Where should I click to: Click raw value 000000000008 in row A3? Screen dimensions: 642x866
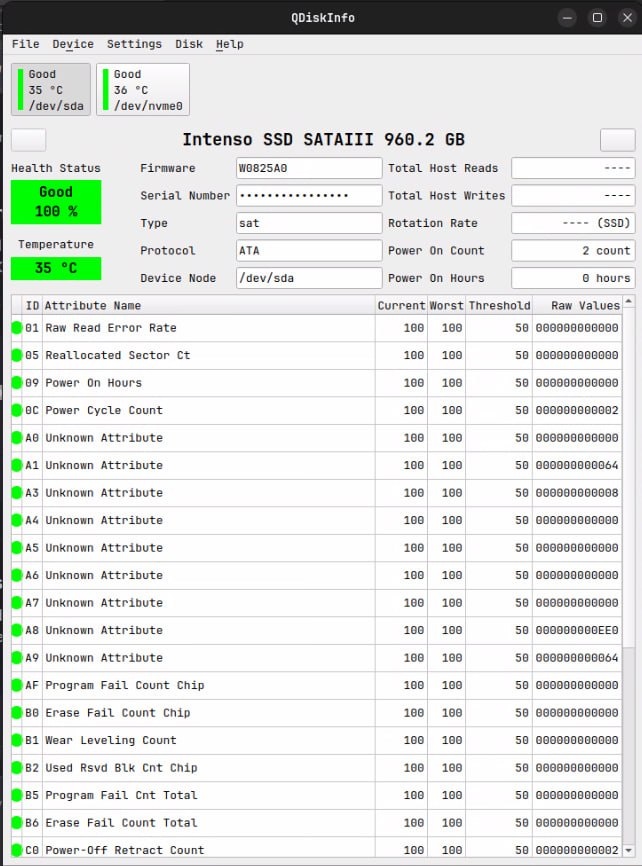[x=577, y=493]
